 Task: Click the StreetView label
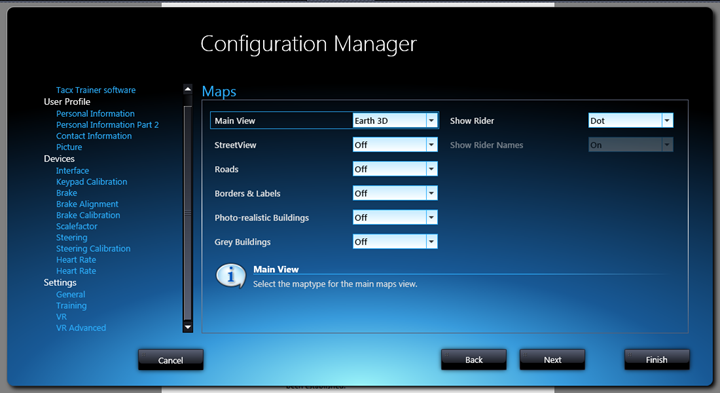pos(235,145)
